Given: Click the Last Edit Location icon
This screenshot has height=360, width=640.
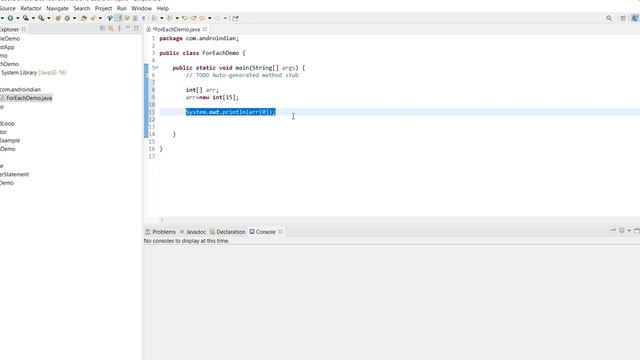Looking at the screenshot, I should coord(185,18).
